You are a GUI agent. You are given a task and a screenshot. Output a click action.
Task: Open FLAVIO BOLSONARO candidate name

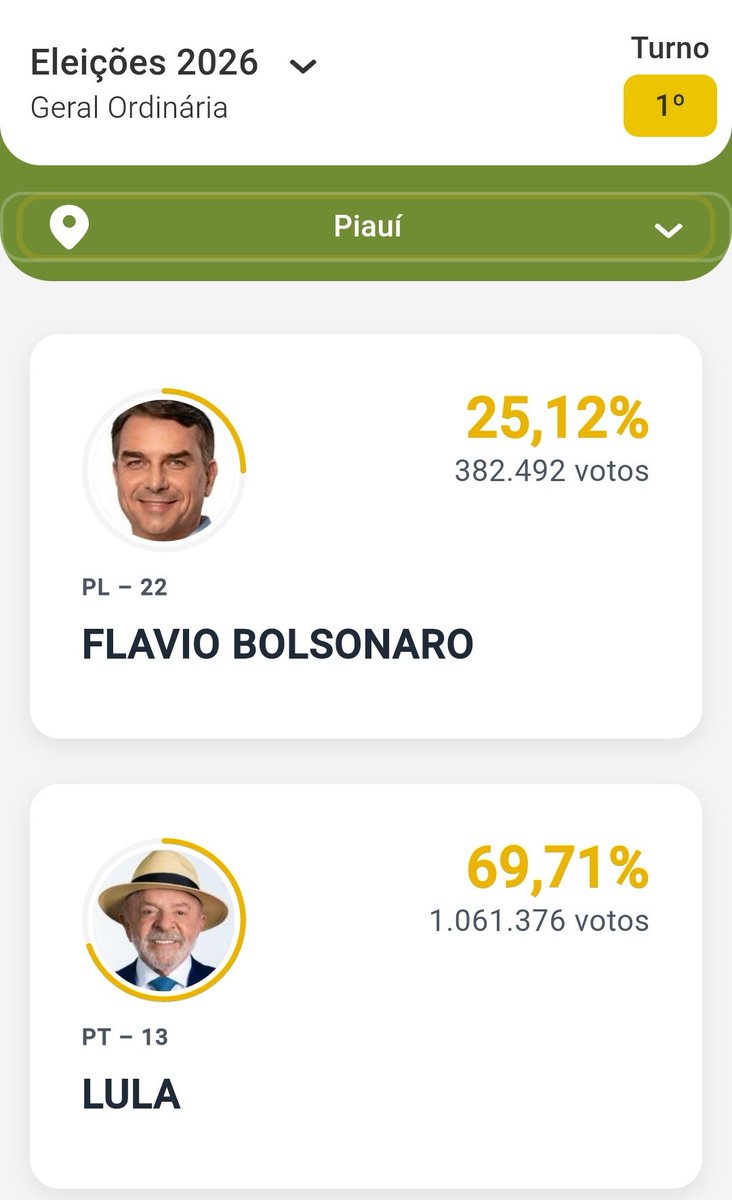[x=278, y=645]
